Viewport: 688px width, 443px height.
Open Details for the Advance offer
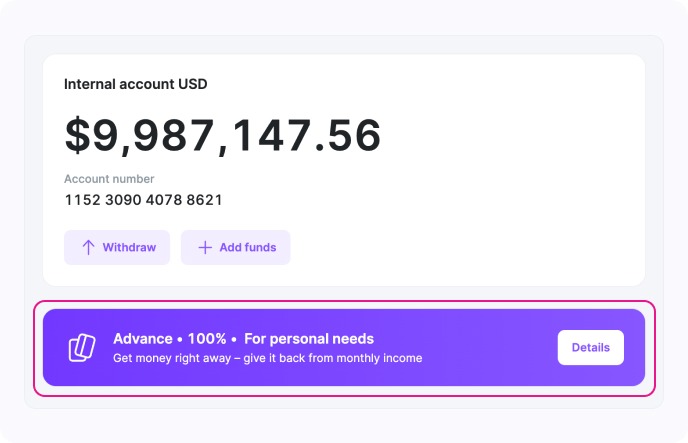tap(590, 347)
